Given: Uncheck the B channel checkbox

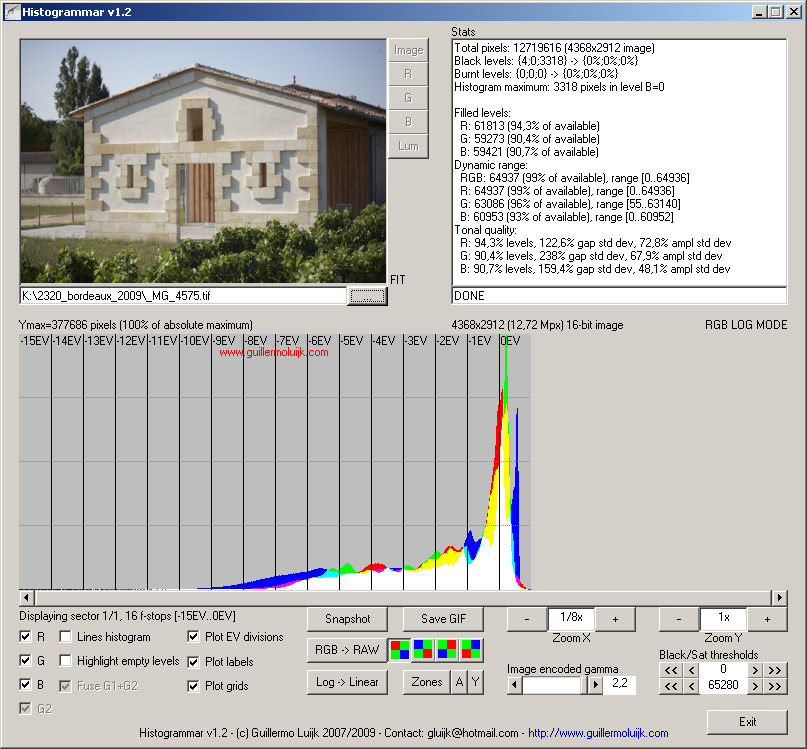Looking at the screenshot, I should pos(25,685).
